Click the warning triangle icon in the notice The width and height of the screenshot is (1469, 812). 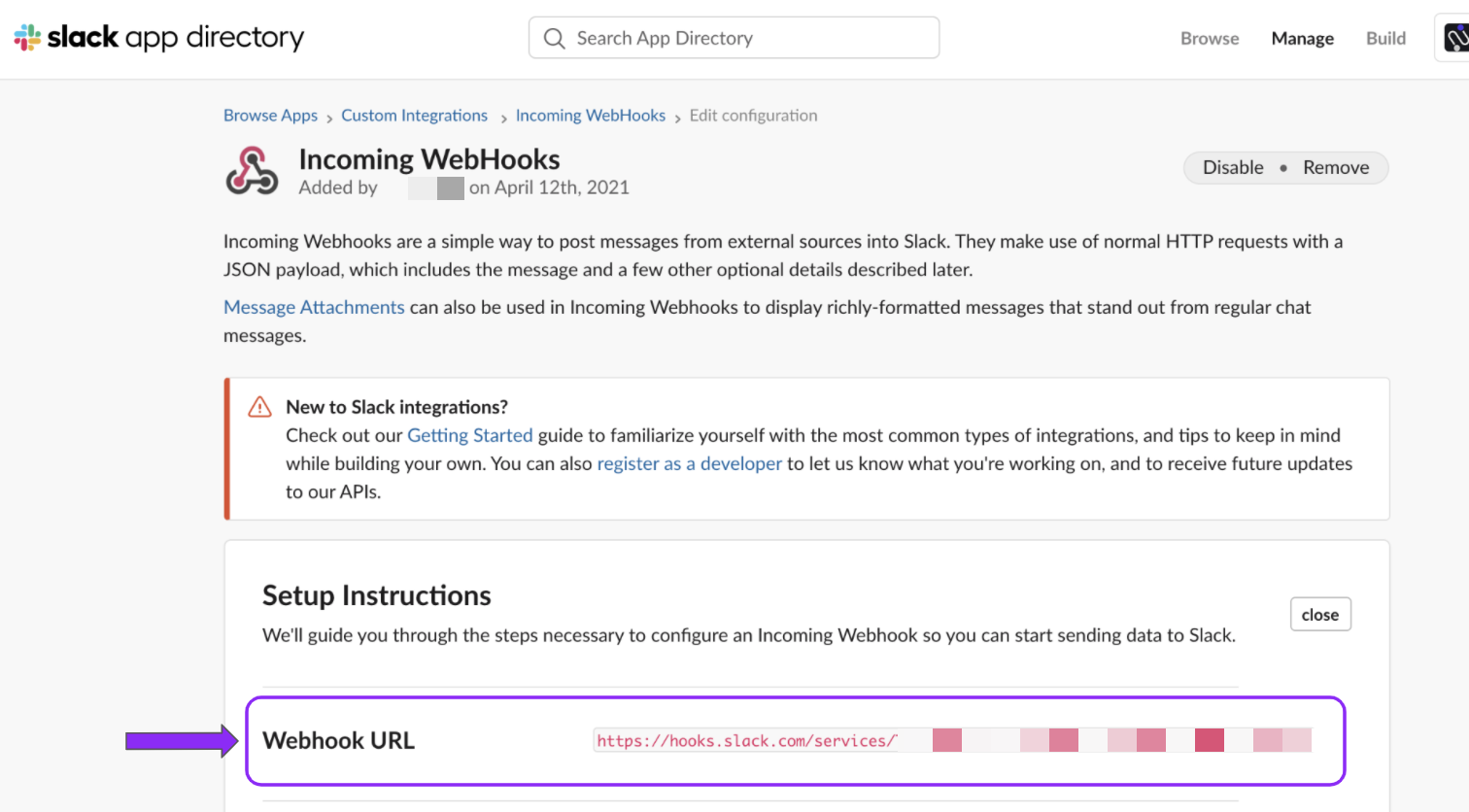click(x=259, y=407)
